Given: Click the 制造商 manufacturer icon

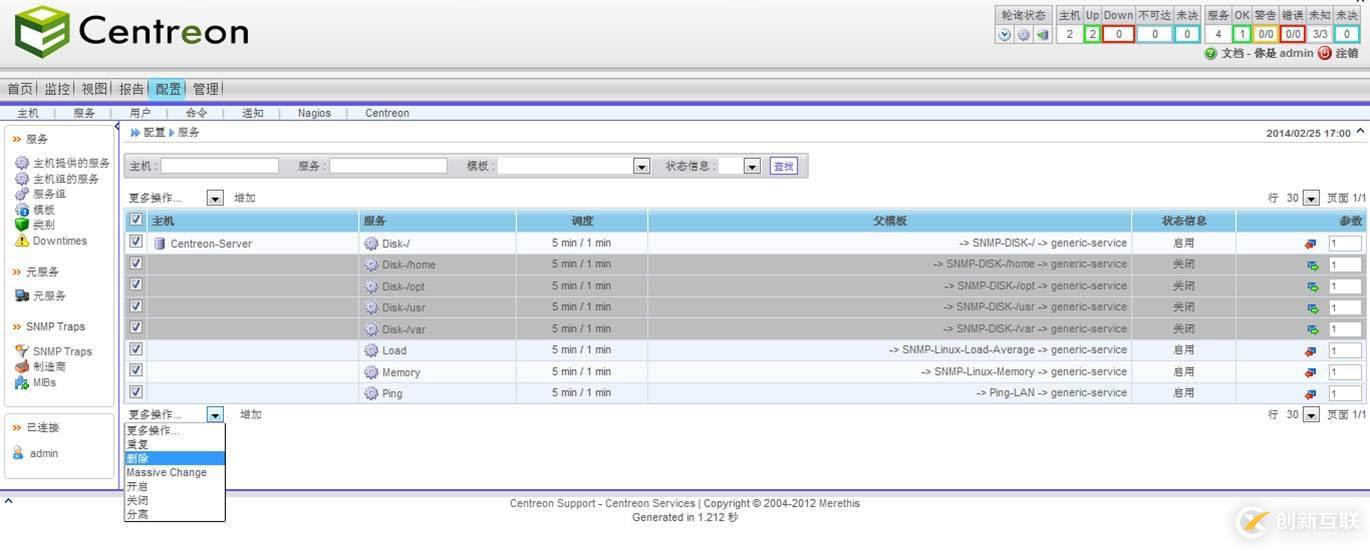Looking at the screenshot, I should pyautogui.click(x=22, y=367).
